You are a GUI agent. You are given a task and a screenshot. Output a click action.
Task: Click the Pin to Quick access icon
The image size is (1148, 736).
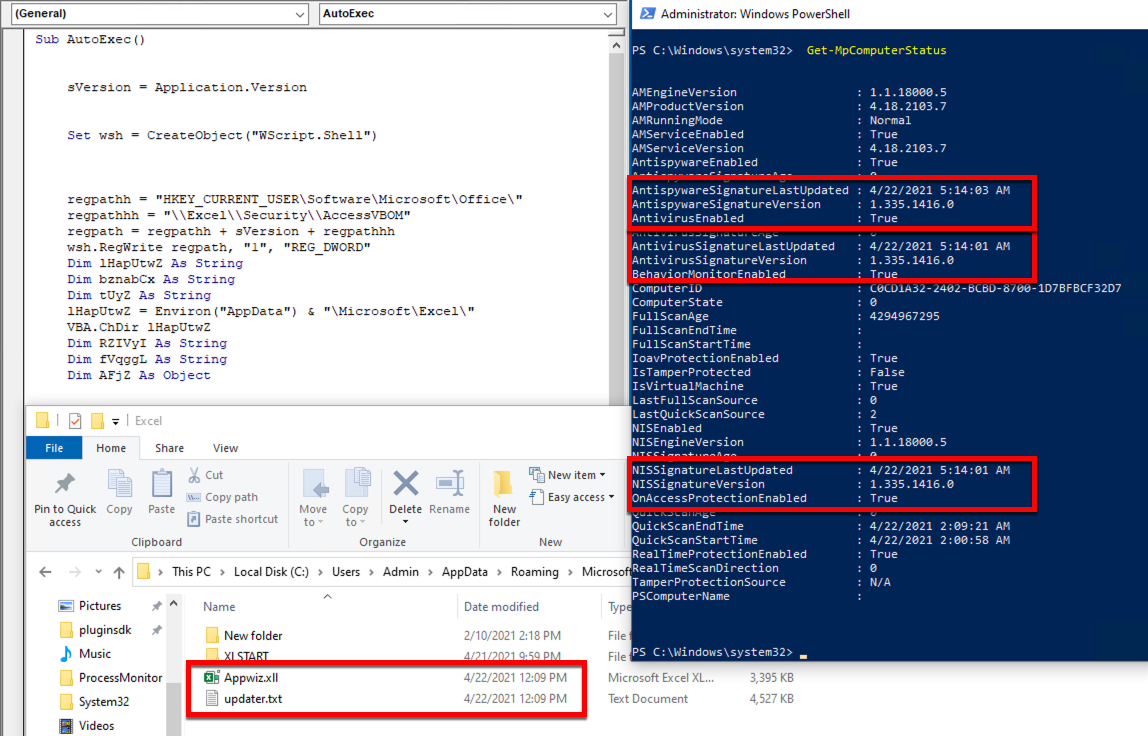pos(65,487)
